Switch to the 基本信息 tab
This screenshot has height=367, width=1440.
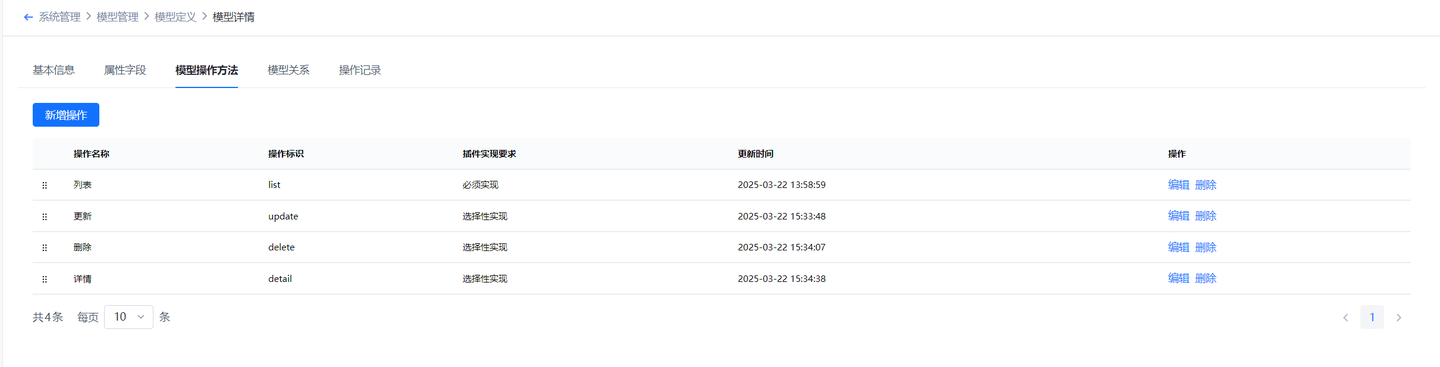tap(54, 70)
